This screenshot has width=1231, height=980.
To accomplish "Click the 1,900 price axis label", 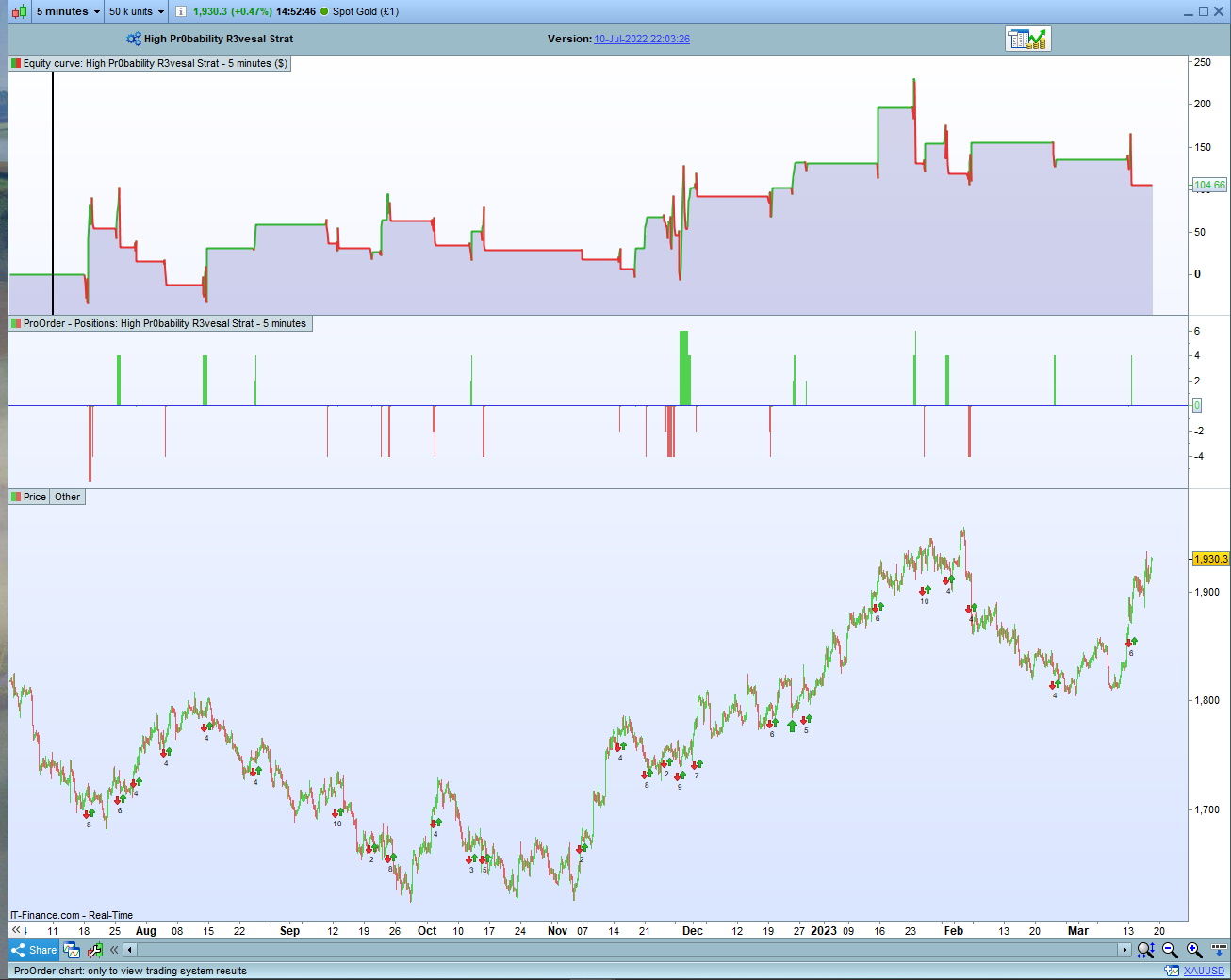I will tap(1207, 592).
